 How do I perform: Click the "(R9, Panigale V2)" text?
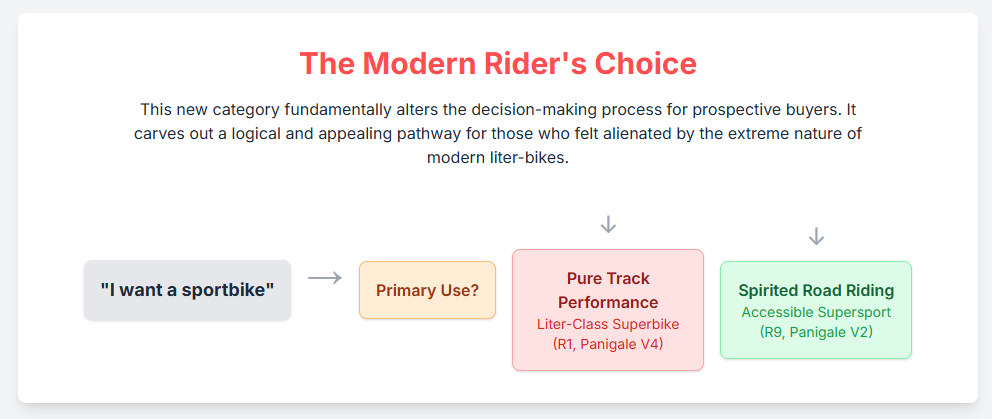click(816, 332)
